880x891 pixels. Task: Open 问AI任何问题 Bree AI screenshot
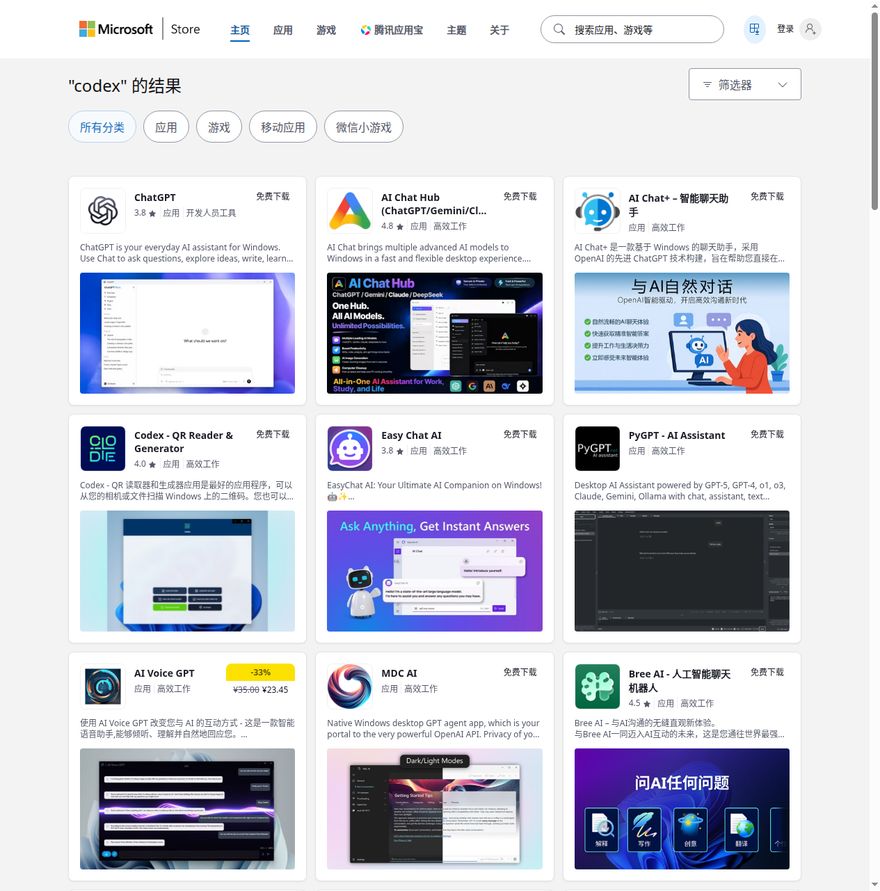[682, 809]
